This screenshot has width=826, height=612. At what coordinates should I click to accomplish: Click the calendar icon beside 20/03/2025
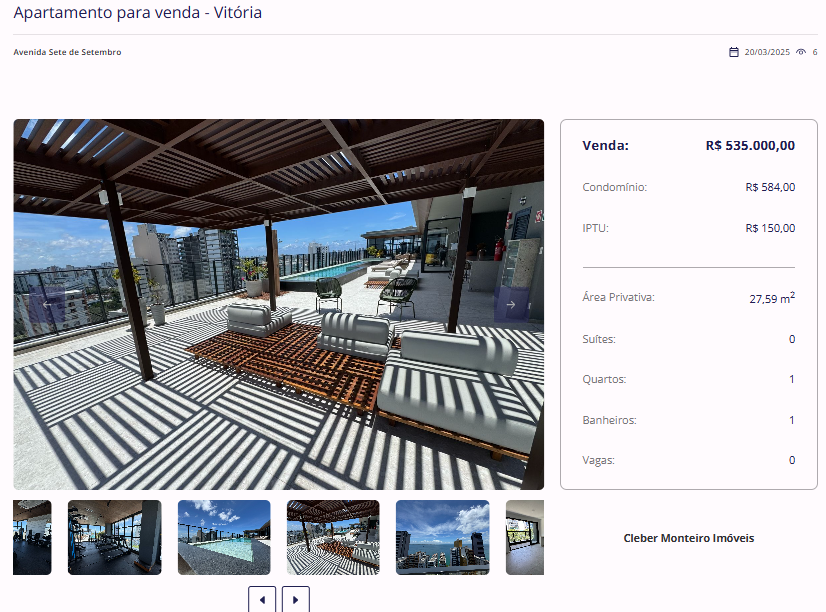[x=734, y=52]
